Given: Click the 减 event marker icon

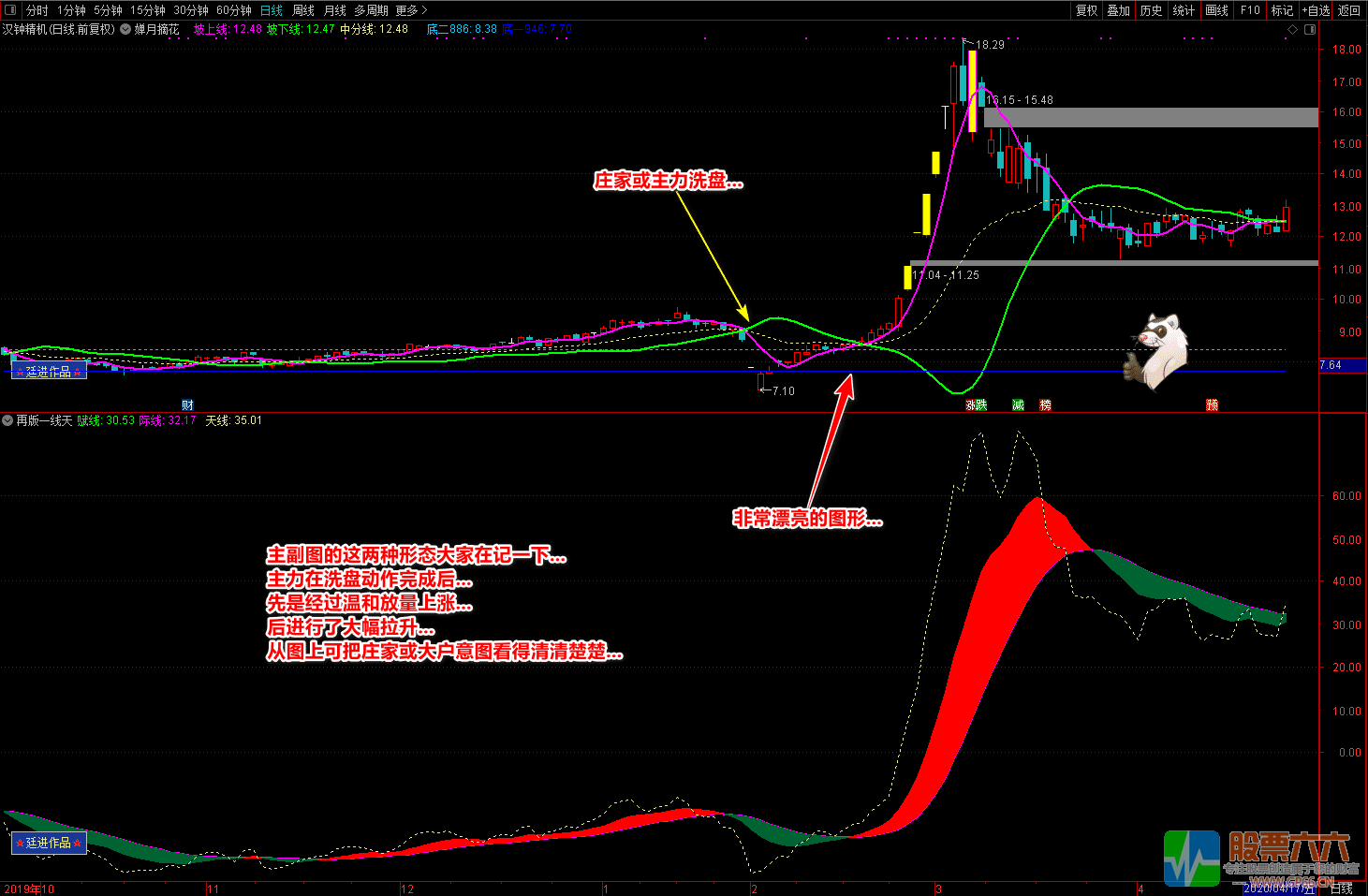Looking at the screenshot, I should (x=1018, y=404).
